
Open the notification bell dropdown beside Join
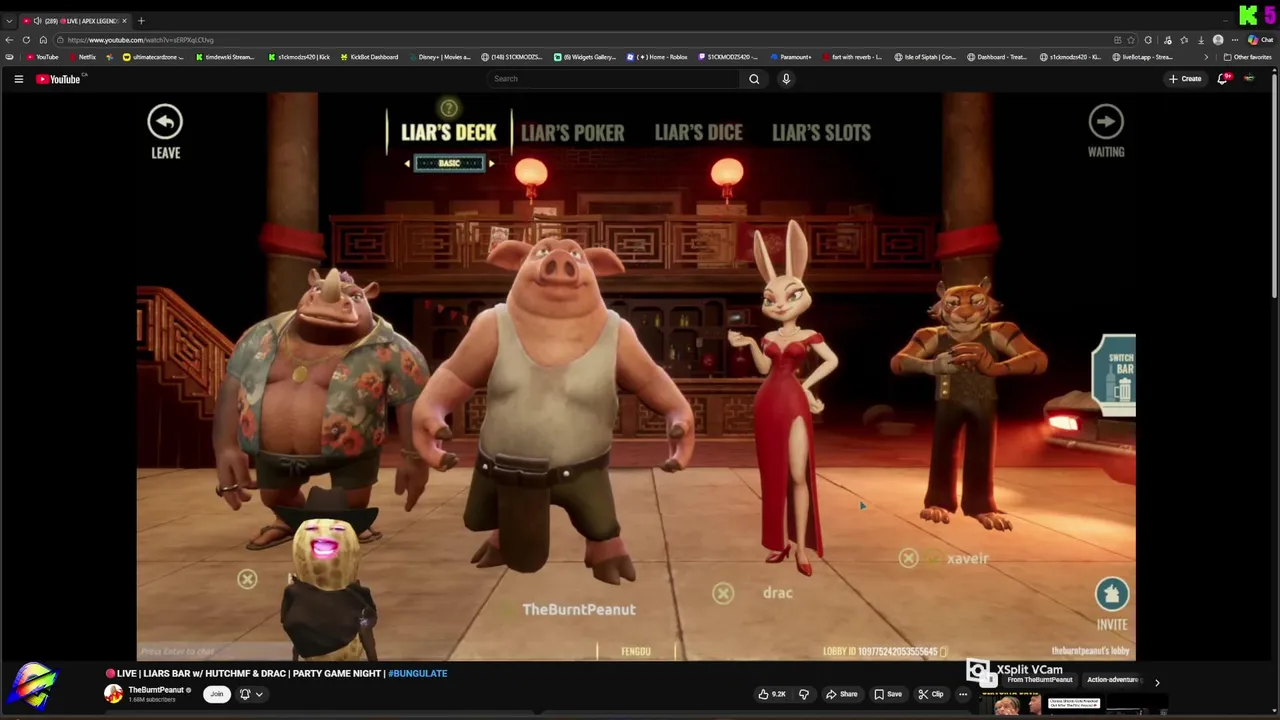(251, 694)
